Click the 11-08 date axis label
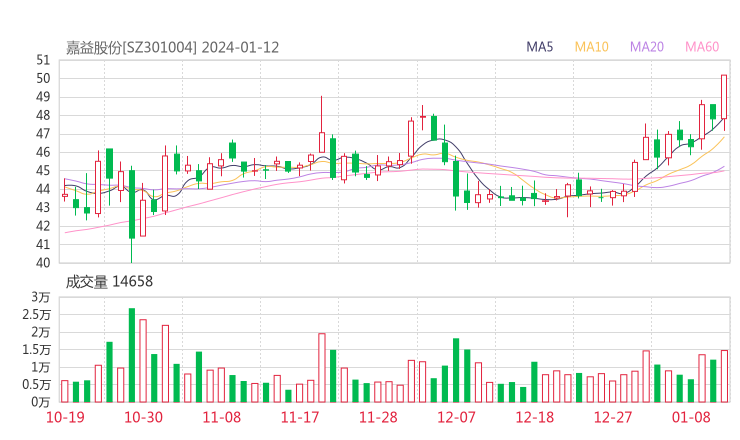 click(222, 417)
